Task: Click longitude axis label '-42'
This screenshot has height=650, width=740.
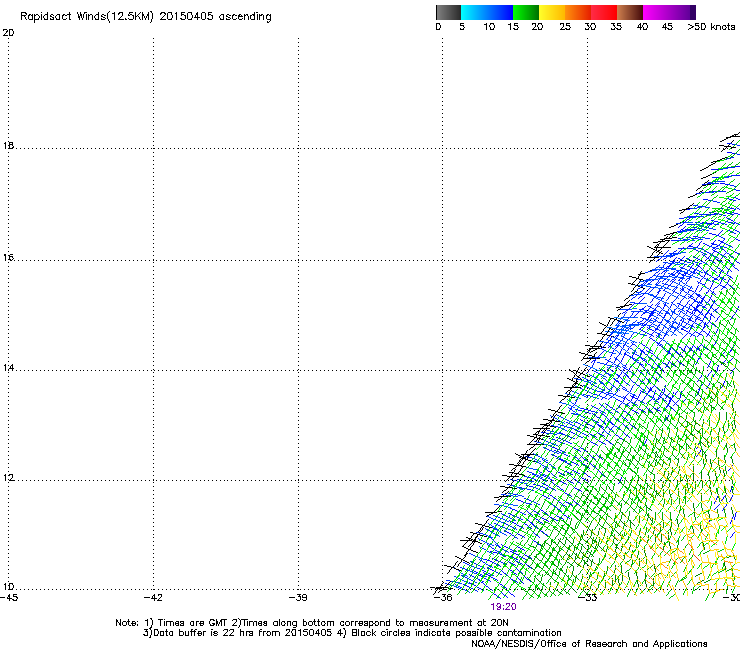Action: point(153,598)
